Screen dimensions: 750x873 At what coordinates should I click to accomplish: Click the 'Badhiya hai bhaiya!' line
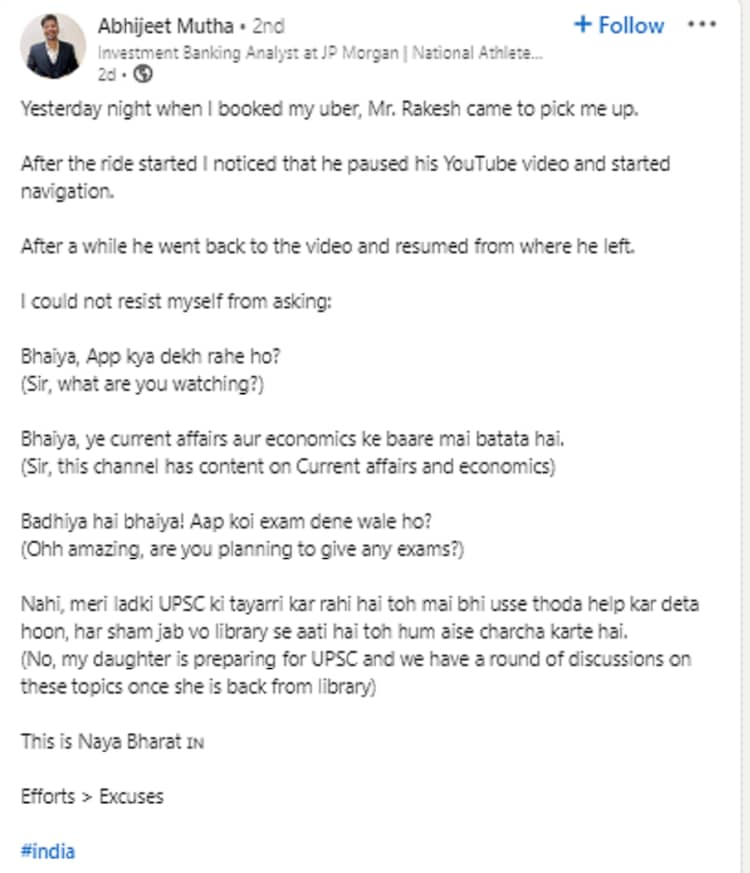click(x=235, y=524)
